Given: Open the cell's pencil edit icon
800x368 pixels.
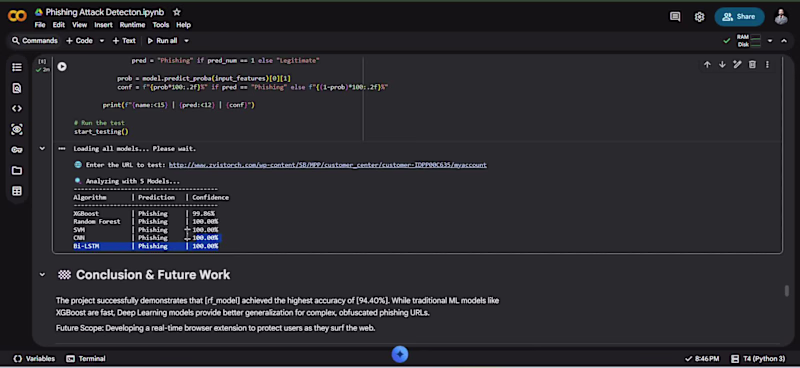Looking at the screenshot, I should (737, 65).
